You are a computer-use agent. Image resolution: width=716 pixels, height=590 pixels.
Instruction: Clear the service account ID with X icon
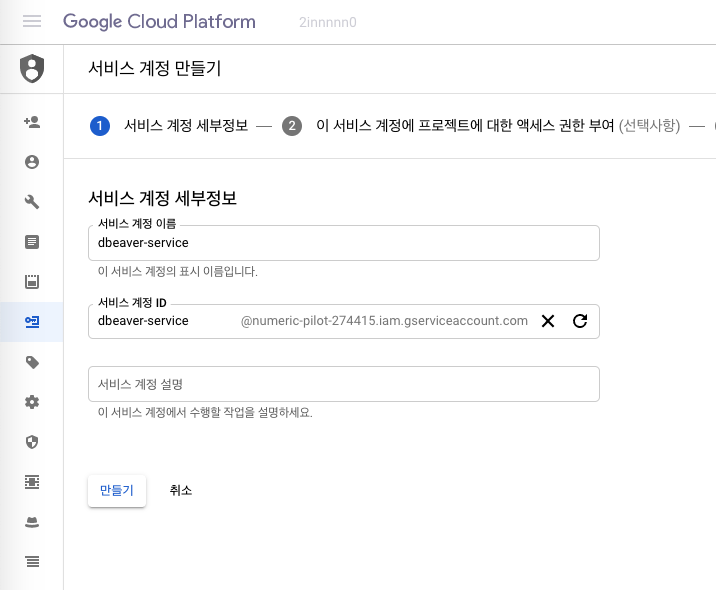(548, 321)
